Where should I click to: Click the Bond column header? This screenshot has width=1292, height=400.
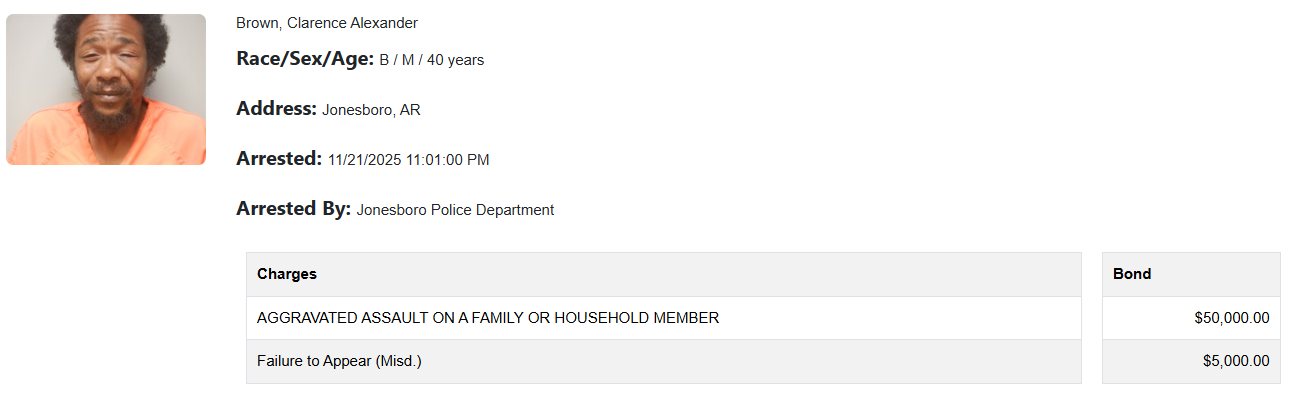click(1132, 273)
